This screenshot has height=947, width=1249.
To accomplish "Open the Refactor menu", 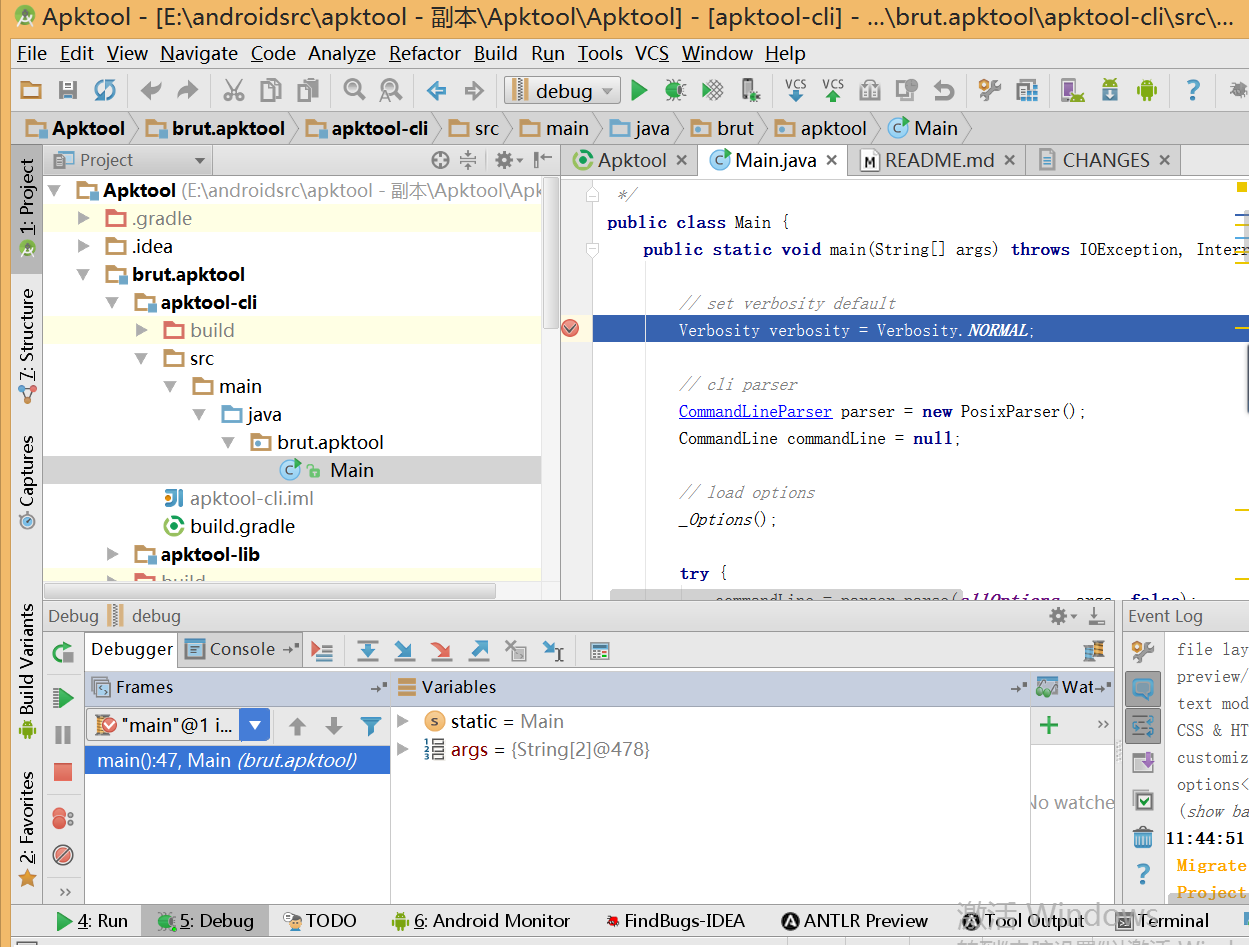I will [x=425, y=53].
